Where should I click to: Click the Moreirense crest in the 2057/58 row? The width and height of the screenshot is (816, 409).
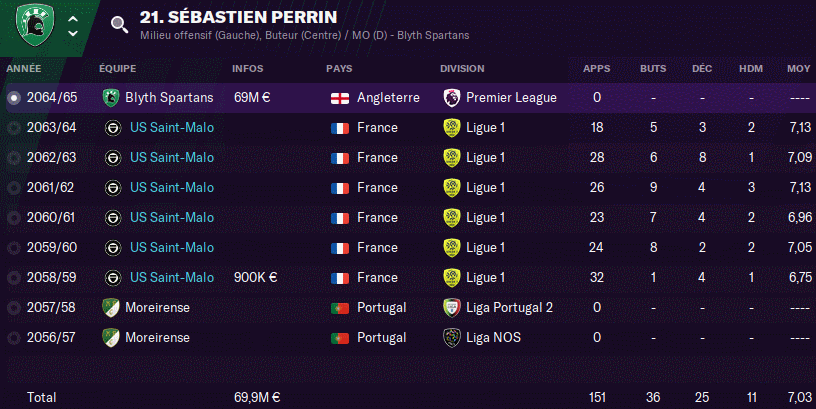[111, 308]
